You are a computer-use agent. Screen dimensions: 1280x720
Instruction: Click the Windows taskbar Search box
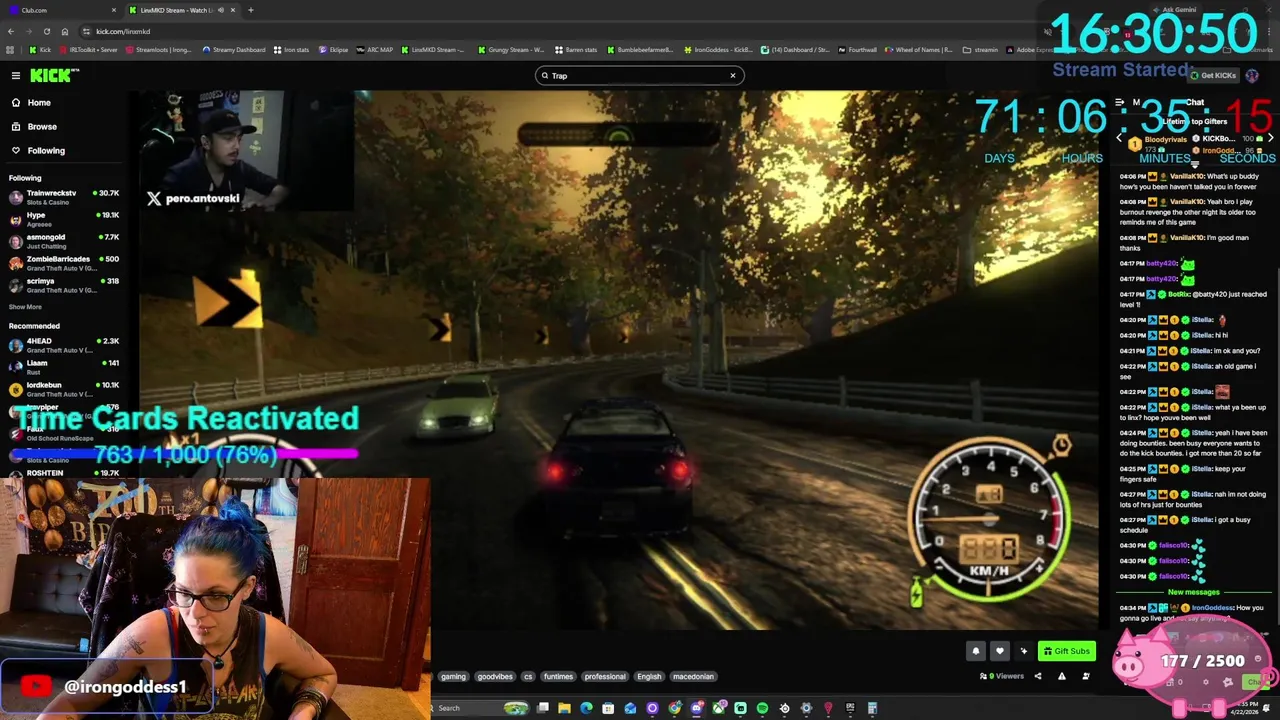480,708
